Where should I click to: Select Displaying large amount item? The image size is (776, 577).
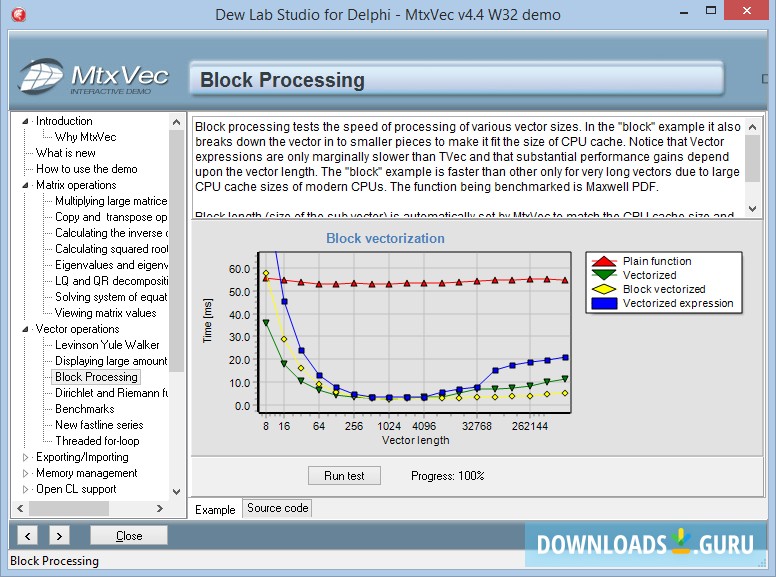pyautogui.click(x=111, y=361)
